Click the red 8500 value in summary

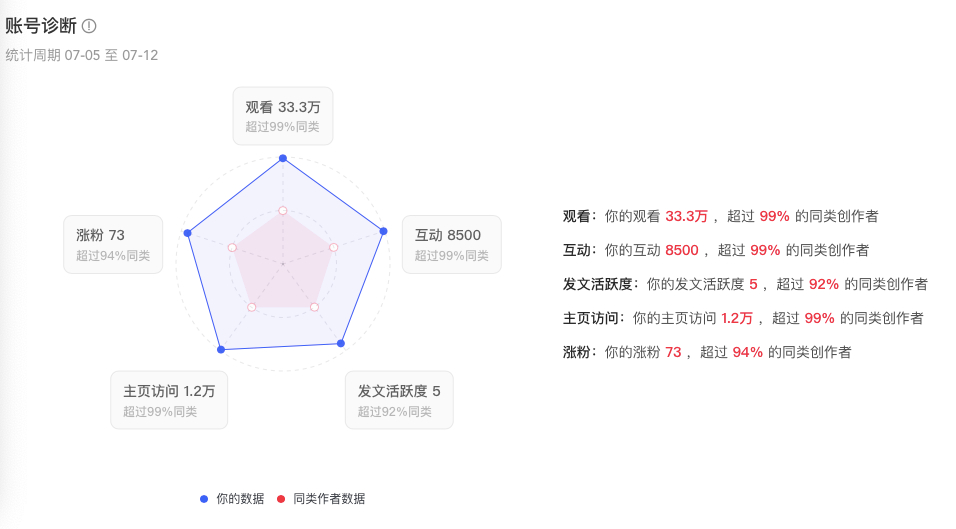click(x=682, y=250)
